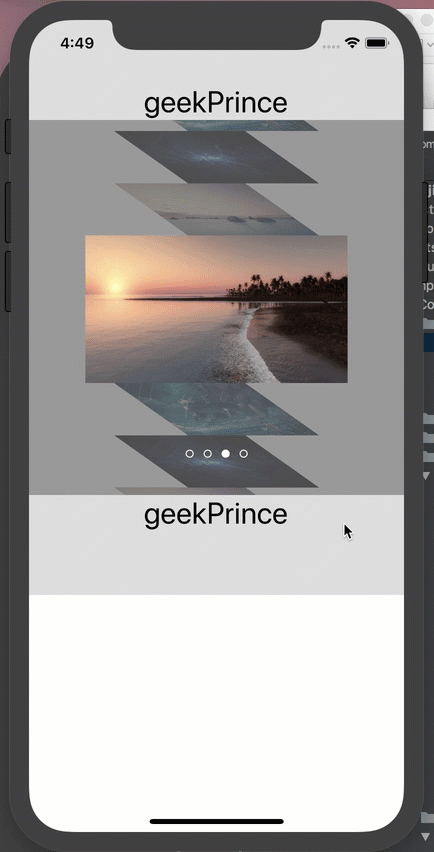Tap the filled third page indicator dot
Screen dimensions: 434x852
pyautogui.click(x=226, y=453)
